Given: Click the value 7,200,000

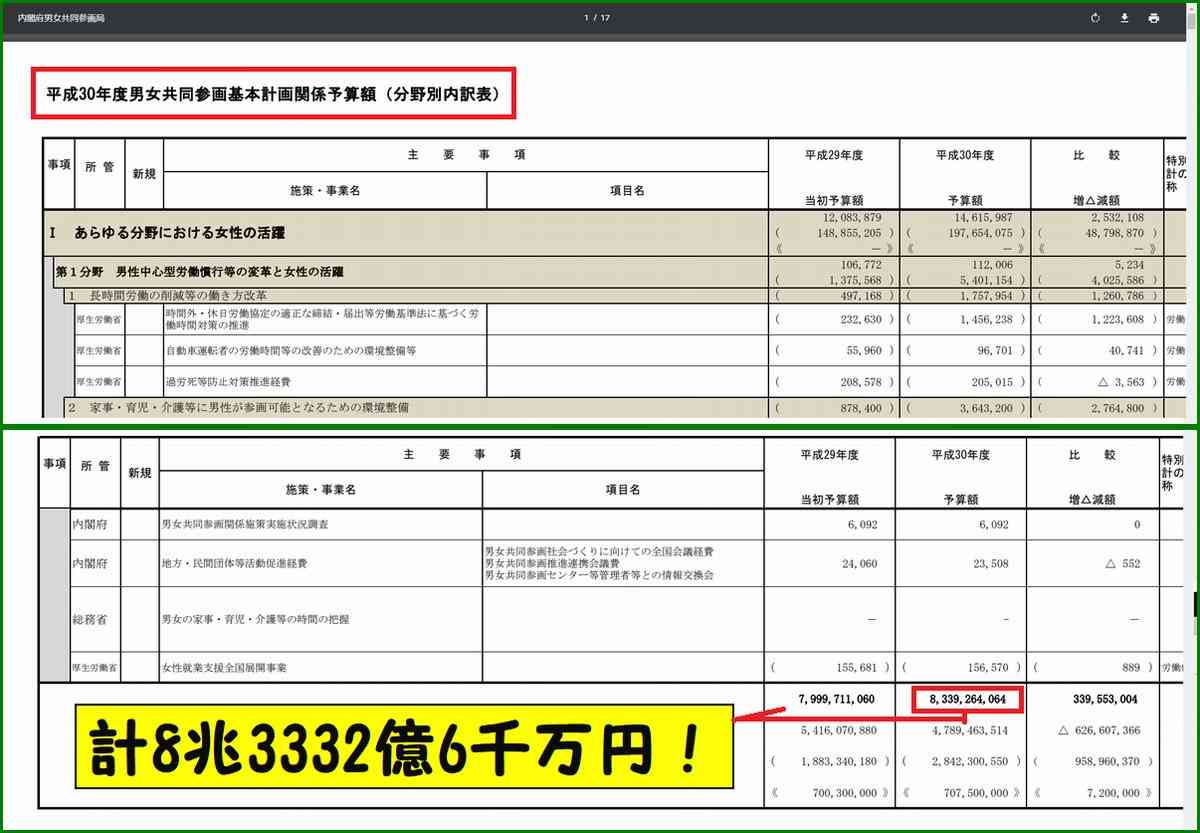Looking at the screenshot, I should click(x=1111, y=793).
